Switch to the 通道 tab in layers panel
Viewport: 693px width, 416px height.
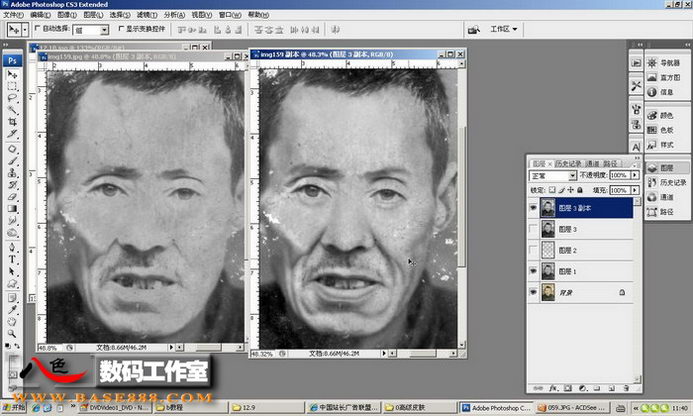(x=593, y=163)
